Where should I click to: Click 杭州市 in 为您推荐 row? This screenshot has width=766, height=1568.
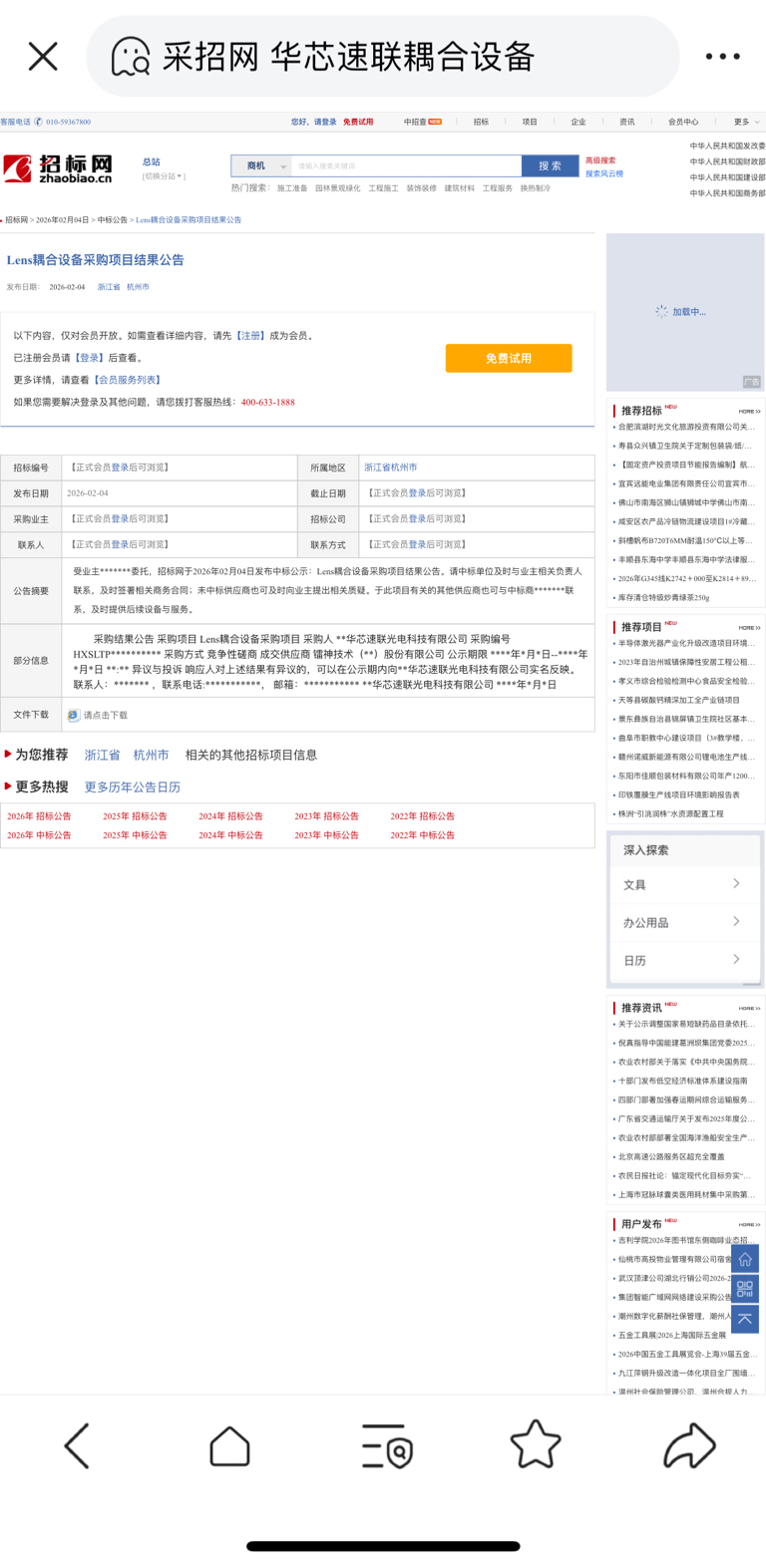coord(151,756)
